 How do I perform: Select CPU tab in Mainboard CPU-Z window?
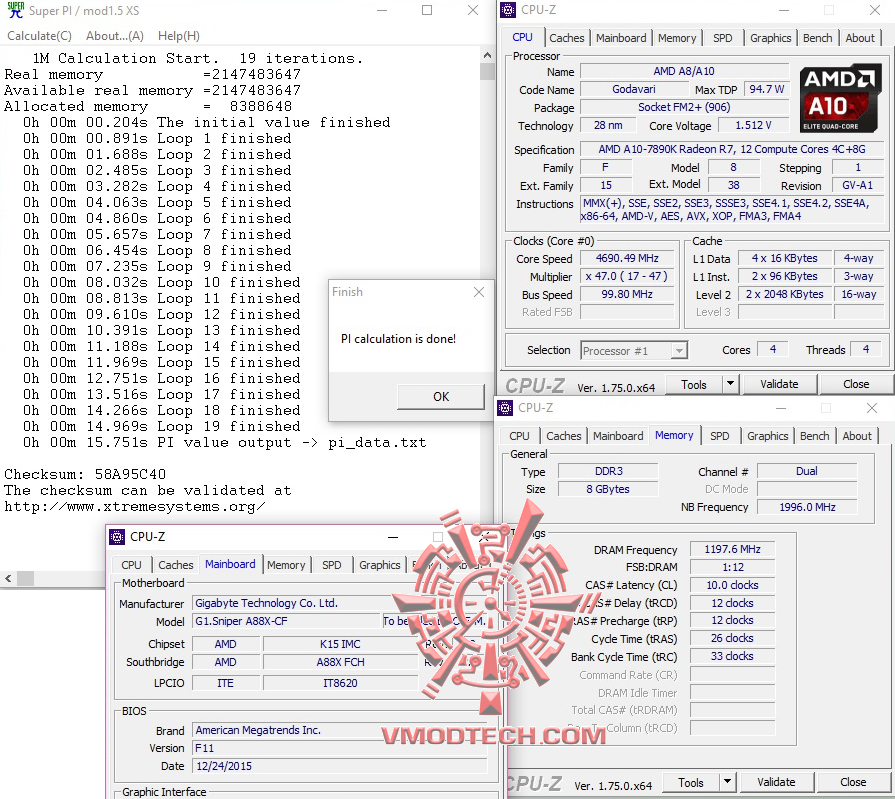tap(131, 565)
